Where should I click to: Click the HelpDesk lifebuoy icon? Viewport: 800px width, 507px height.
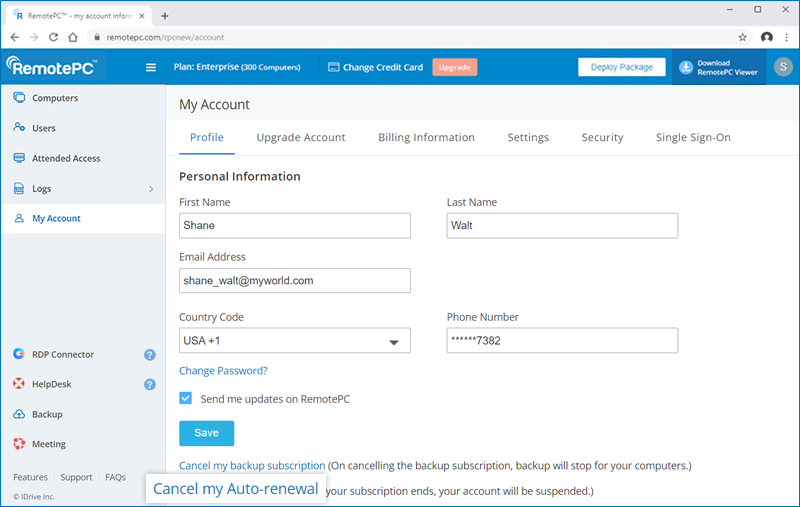(x=19, y=384)
